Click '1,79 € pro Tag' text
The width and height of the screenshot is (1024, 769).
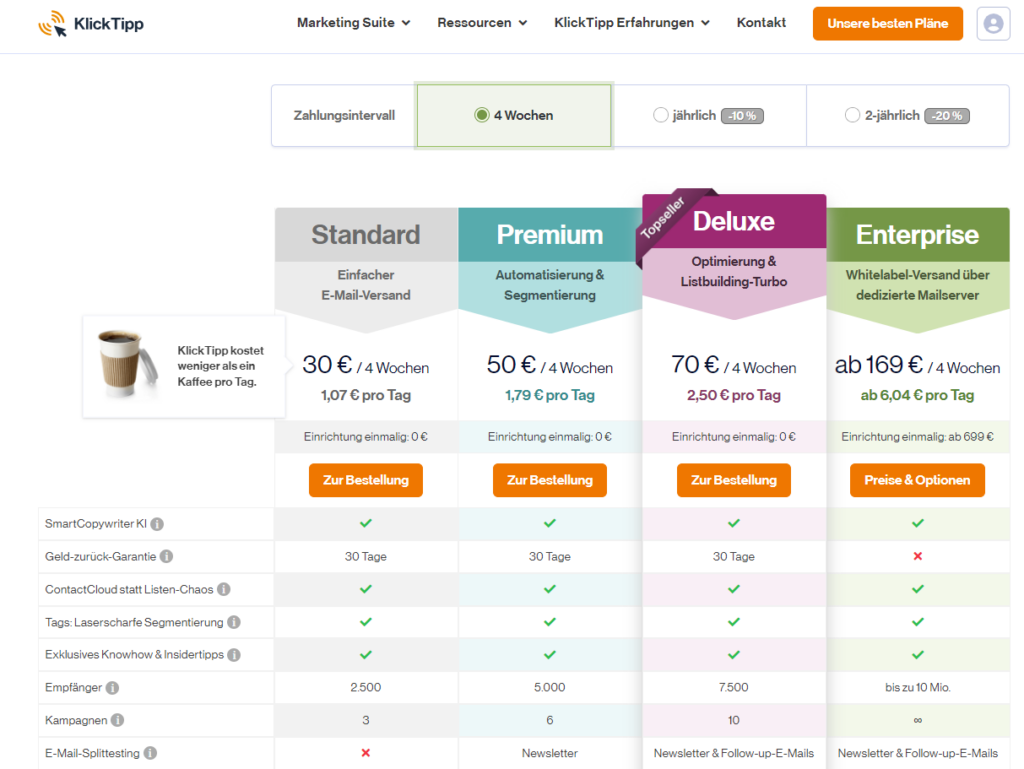(550, 395)
